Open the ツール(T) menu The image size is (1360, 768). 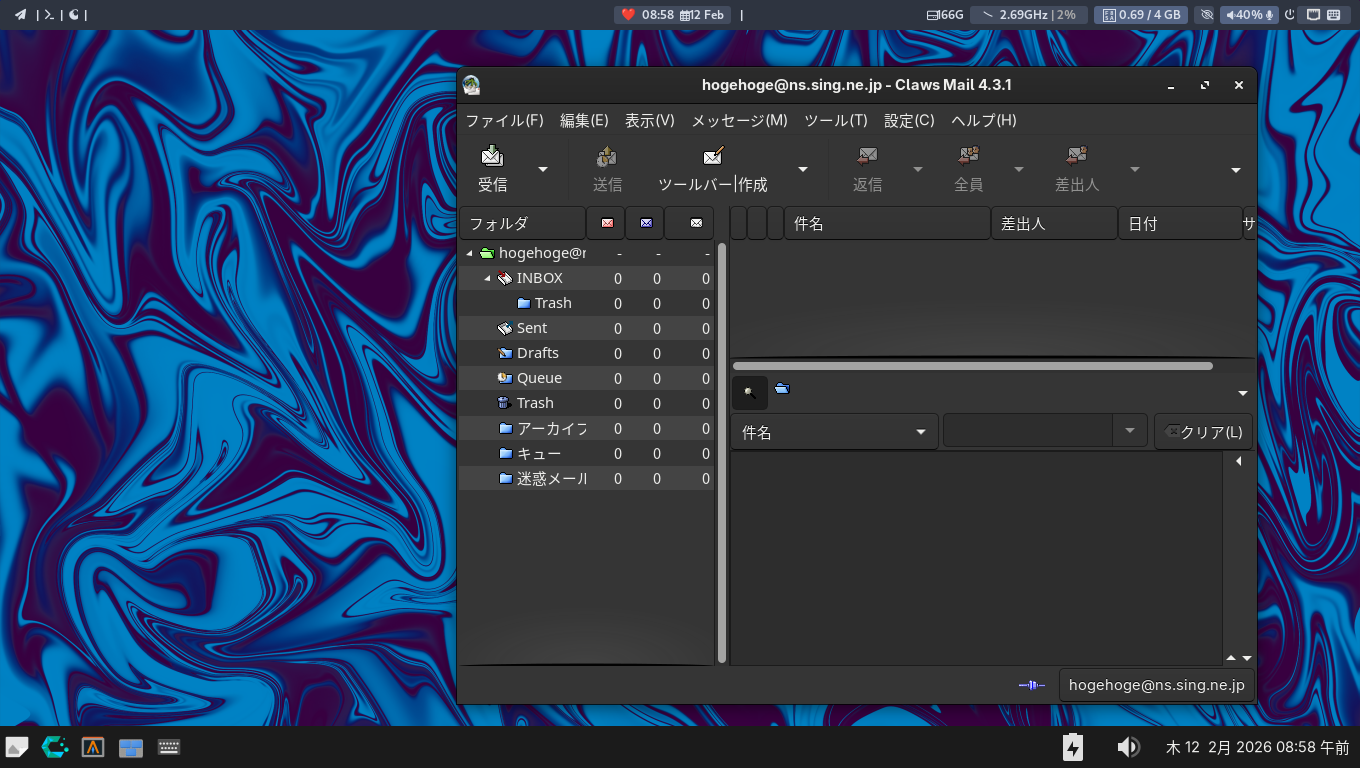(x=836, y=120)
